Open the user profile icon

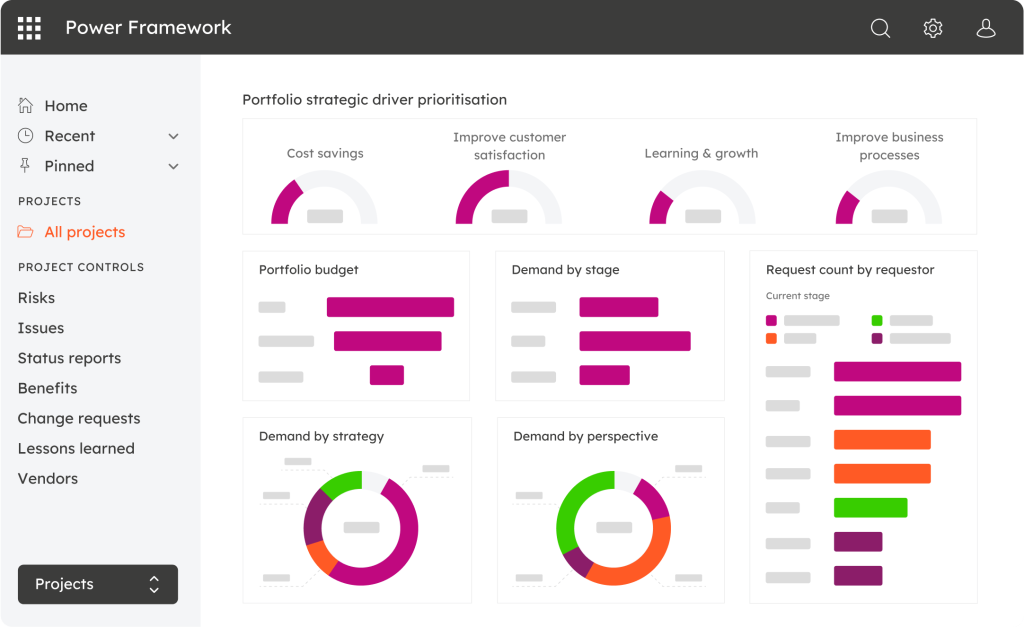986,28
